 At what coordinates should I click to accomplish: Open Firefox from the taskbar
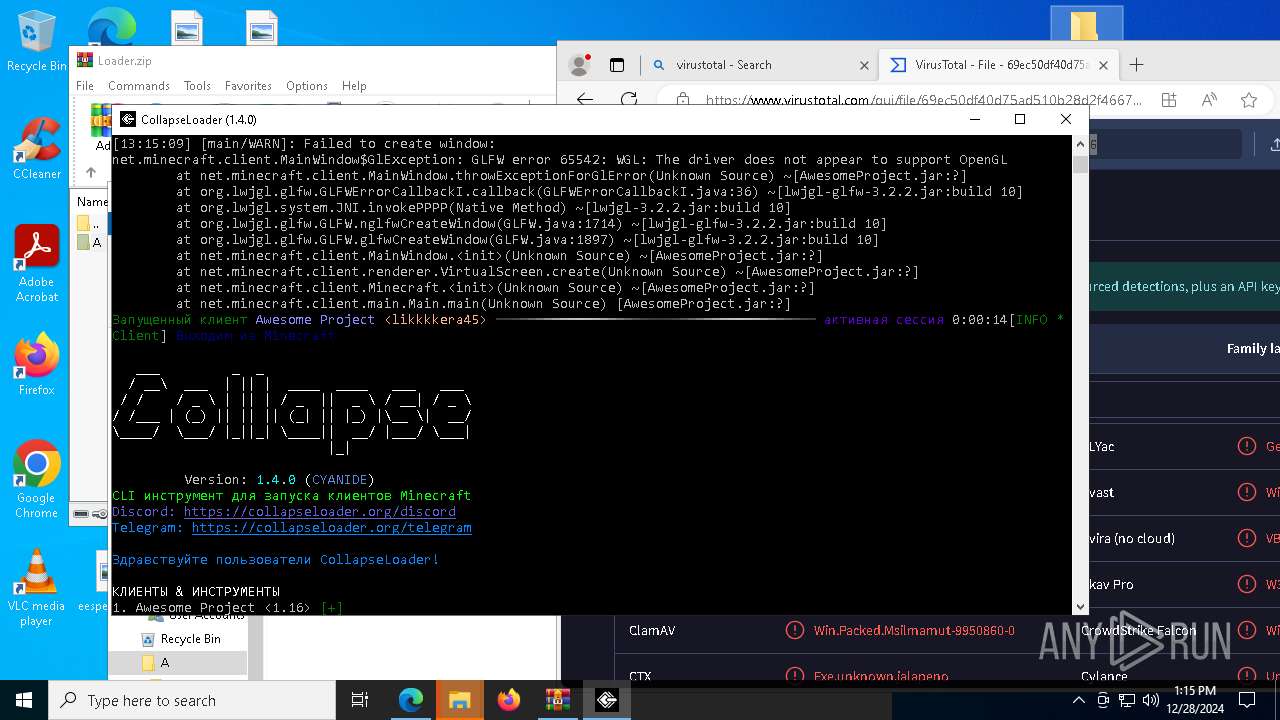(x=508, y=700)
